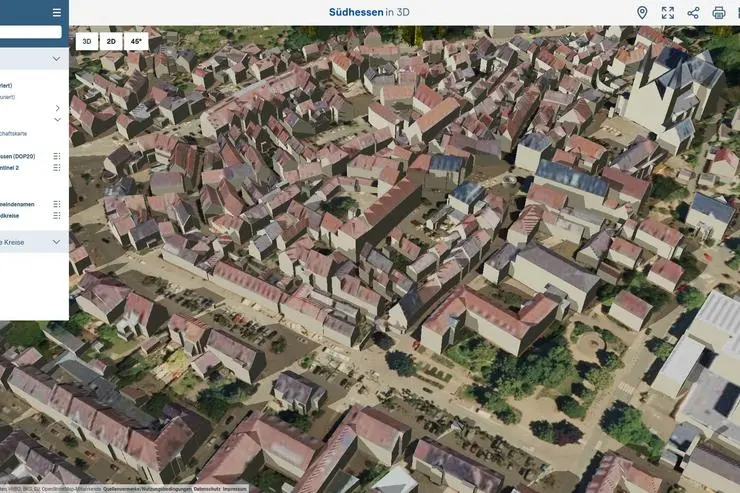Screen dimensions: 740x493
Task: Open the Datenschutz footer link
Action: (x=206, y=489)
